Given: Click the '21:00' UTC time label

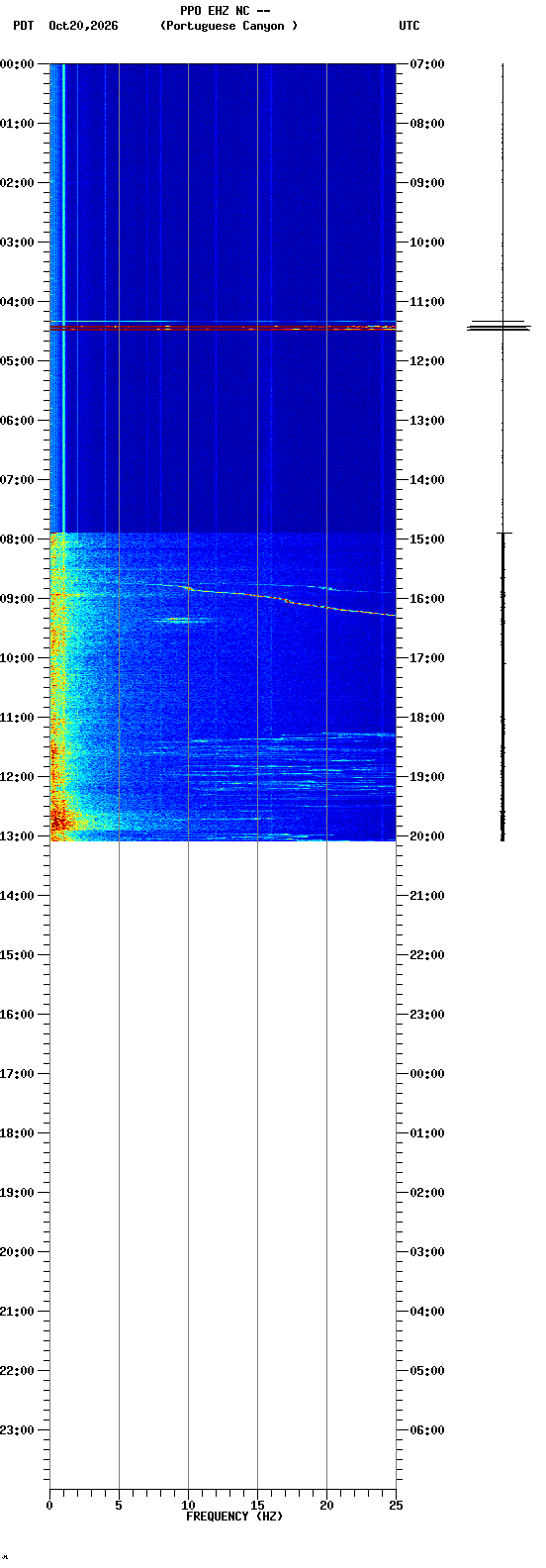Looking at the screenshot, I should pyautogui.click(x=427, y=896).
